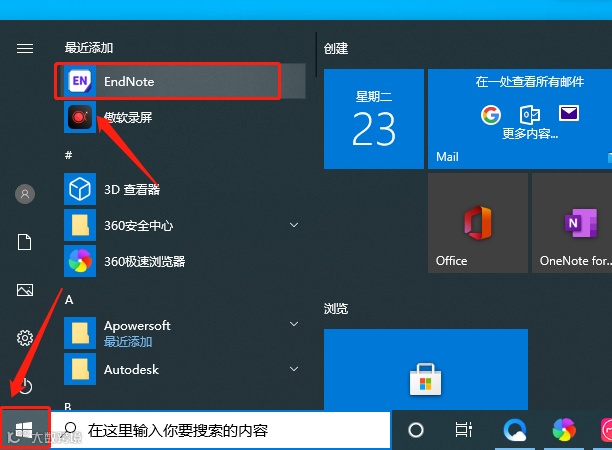Click the 创建 tile group heading
This screenshot has width=612, height=450.
coord(336,49)
